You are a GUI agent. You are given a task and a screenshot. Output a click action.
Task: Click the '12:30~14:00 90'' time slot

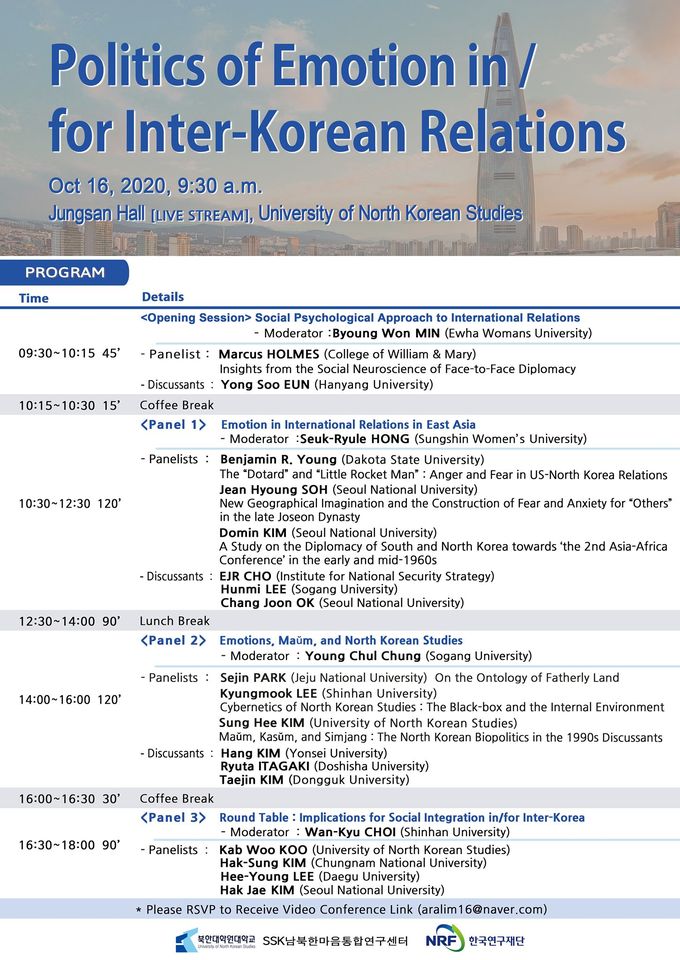click(x=69, y=621)
